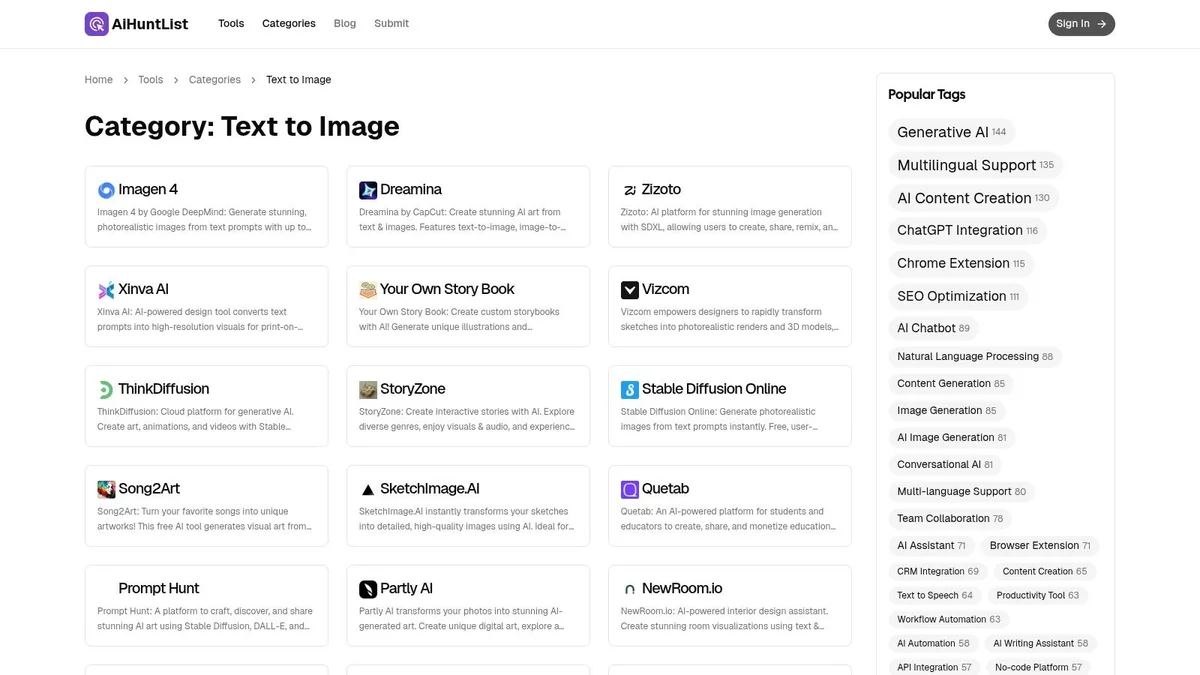Click the Stable Diffusion Online icon
This screenshot has width=1200, height=675.
630,390
